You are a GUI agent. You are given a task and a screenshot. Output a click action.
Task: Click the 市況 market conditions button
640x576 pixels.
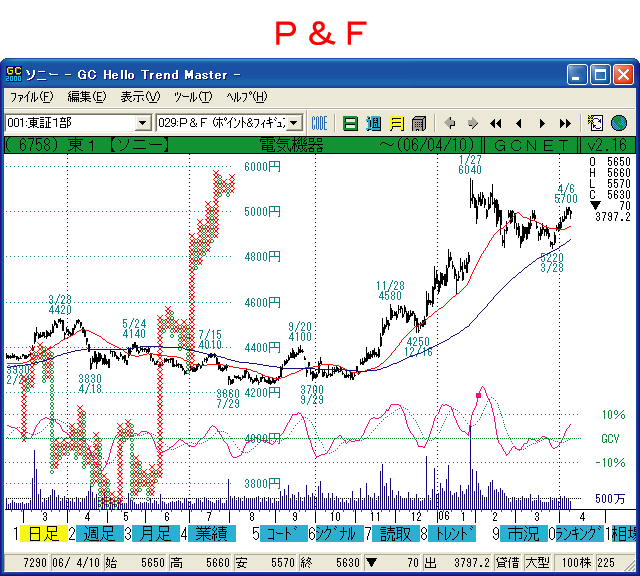click(524, 533)
